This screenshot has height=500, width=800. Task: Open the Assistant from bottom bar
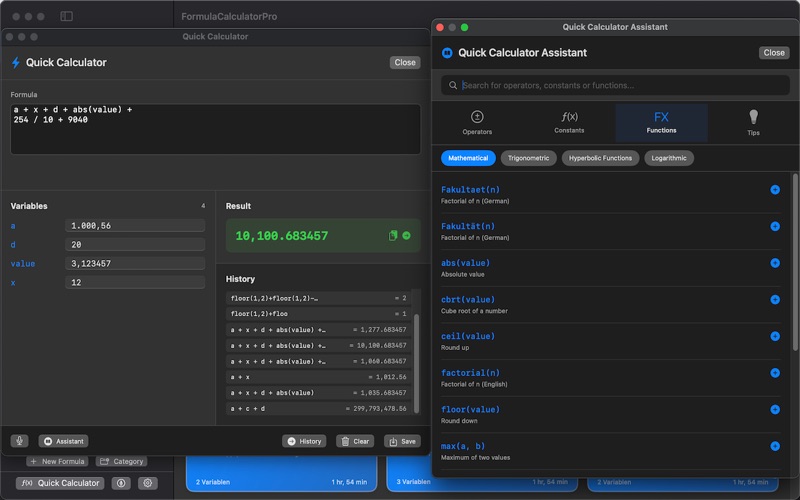pyautogui.click(x=63, y=441)
